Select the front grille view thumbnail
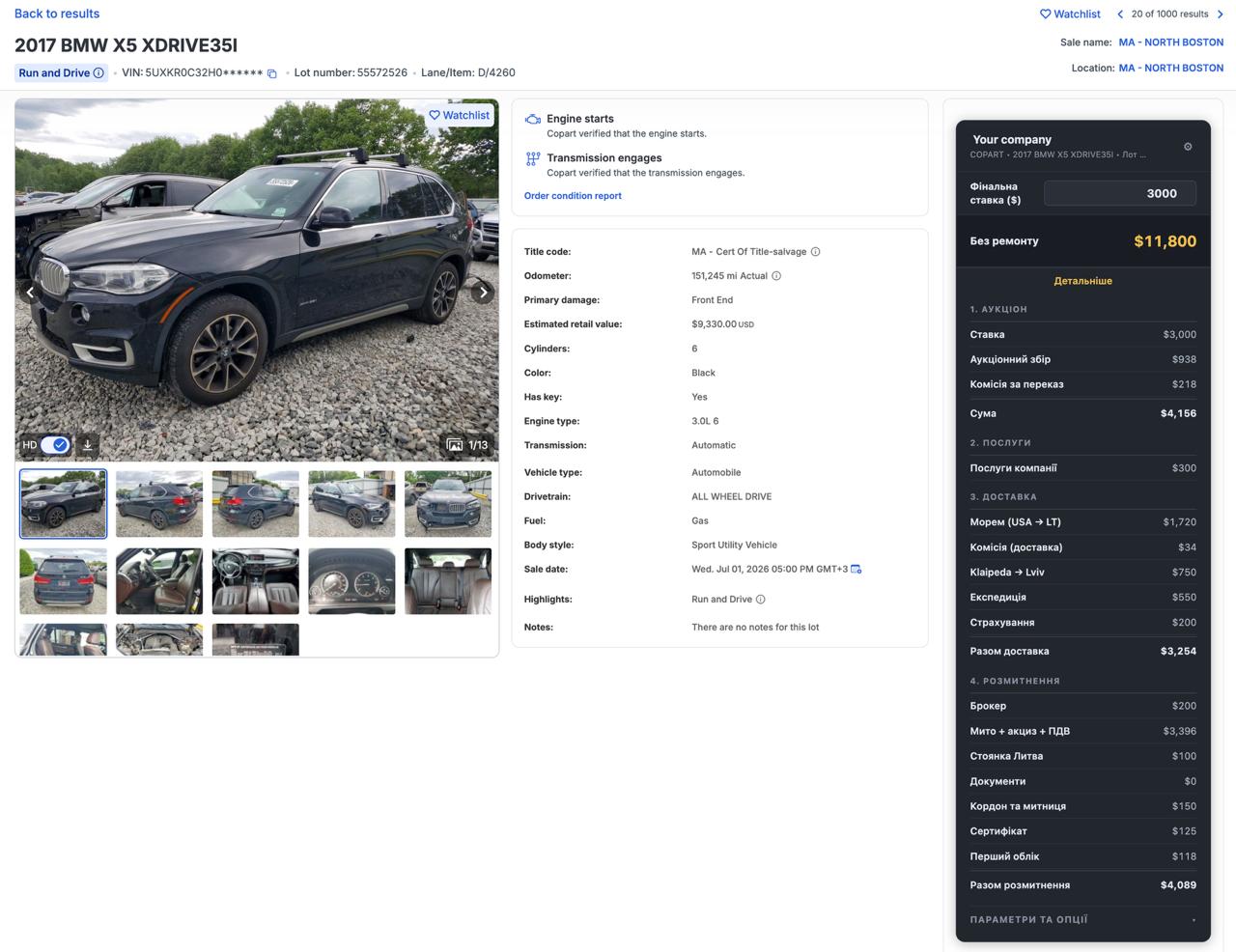Screen dimensions: 1236x952 (448, 504)
